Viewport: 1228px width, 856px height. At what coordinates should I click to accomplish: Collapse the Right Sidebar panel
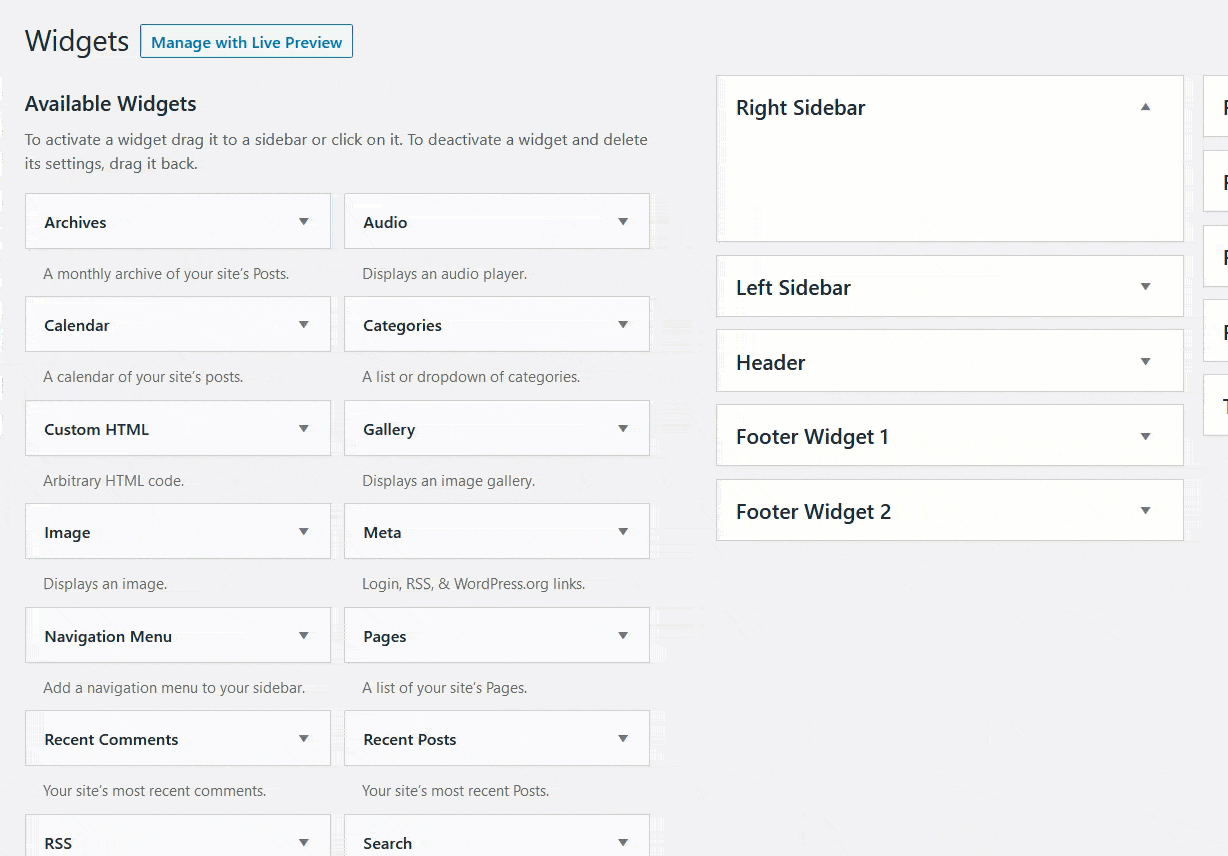(1145, 107)
